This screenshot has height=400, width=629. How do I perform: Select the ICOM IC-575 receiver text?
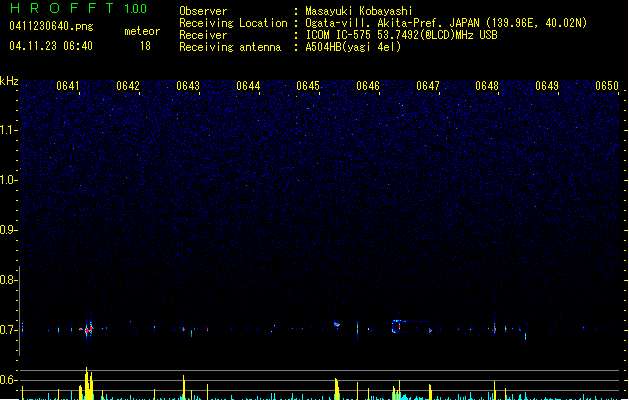click(401, 35)
